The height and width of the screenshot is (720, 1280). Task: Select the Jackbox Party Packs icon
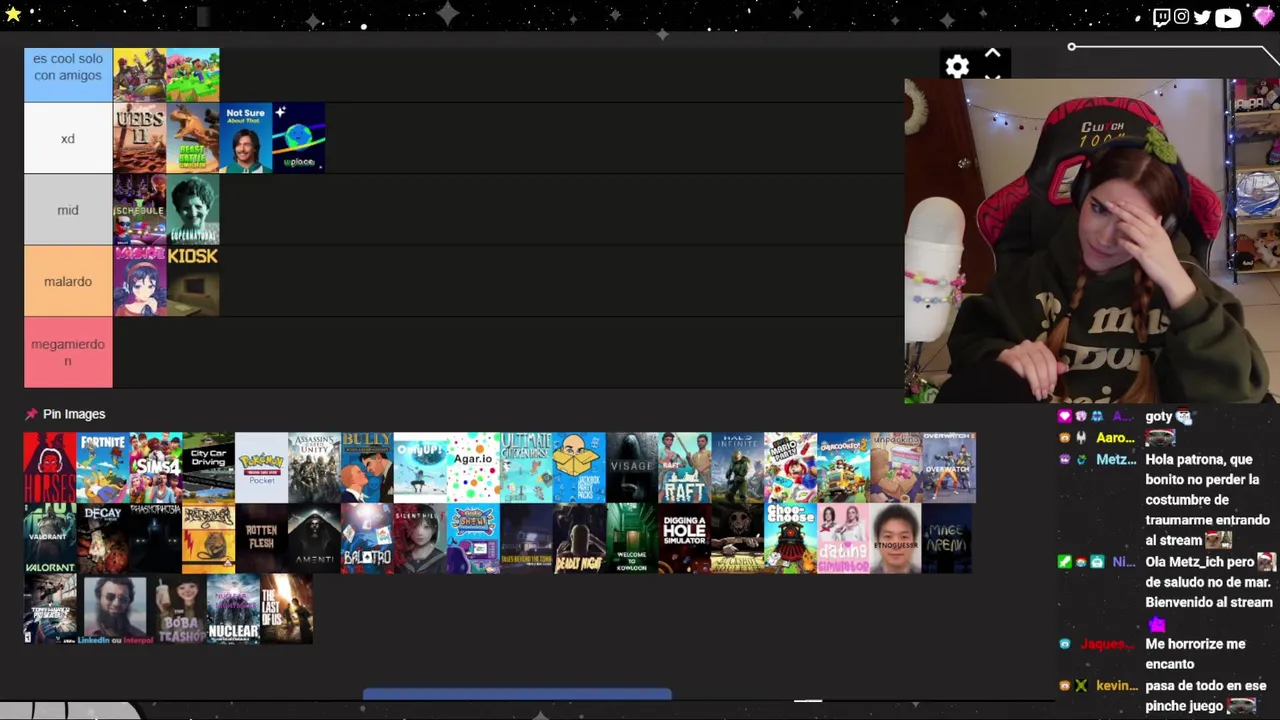click(579, 467)
